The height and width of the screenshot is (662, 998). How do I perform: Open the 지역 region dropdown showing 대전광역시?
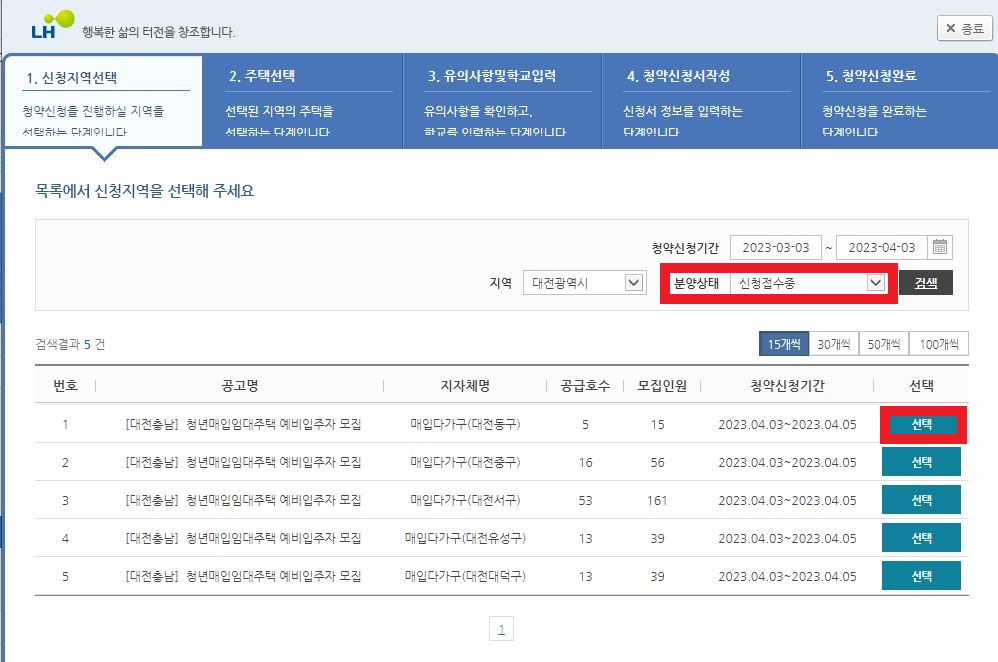pos(585,282)
